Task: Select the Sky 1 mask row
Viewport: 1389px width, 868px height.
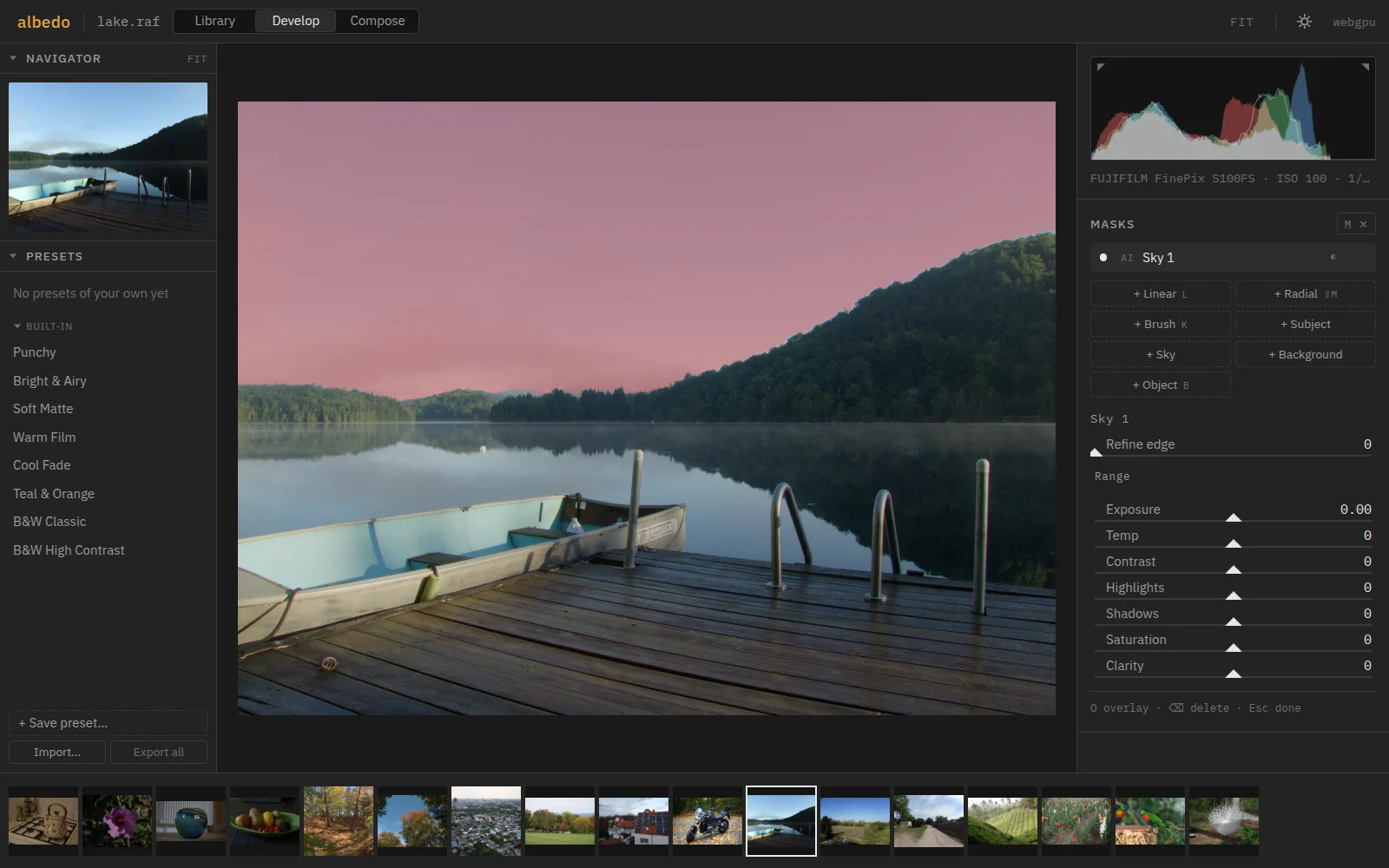Action: pos(1233,258)
